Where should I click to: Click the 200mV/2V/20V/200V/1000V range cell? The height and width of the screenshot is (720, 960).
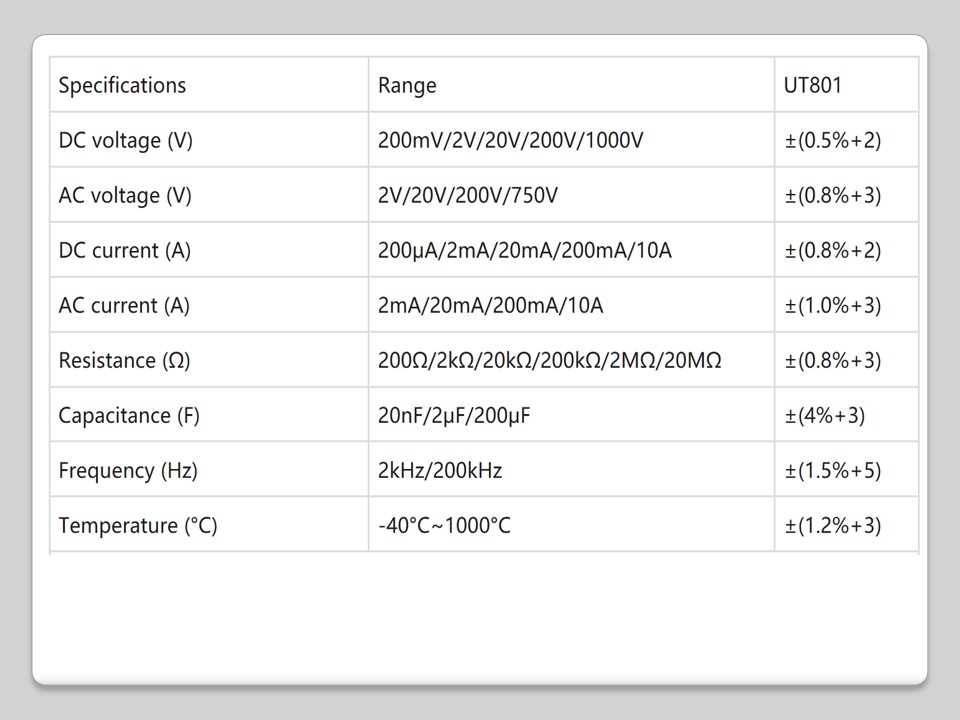[x=510, y=140]
